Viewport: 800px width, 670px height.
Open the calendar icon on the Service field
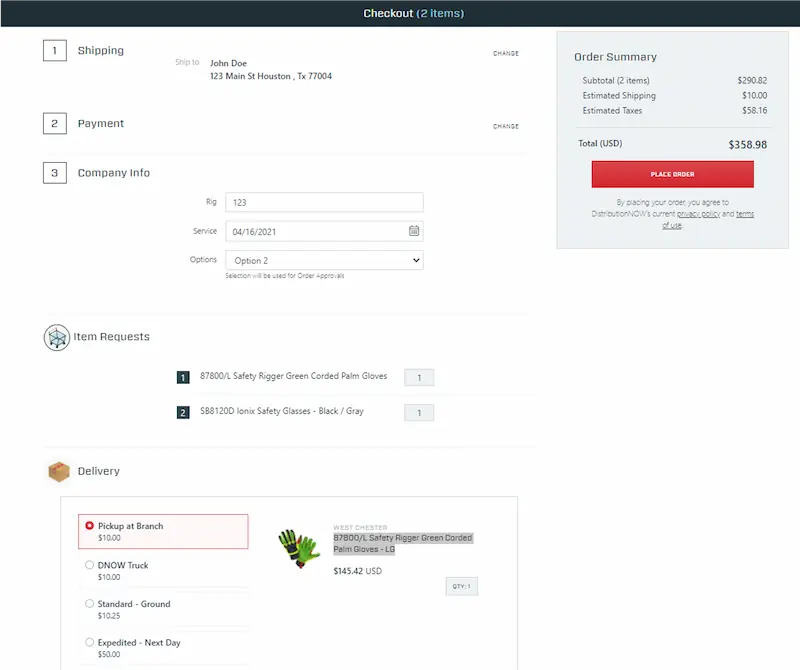412,231
